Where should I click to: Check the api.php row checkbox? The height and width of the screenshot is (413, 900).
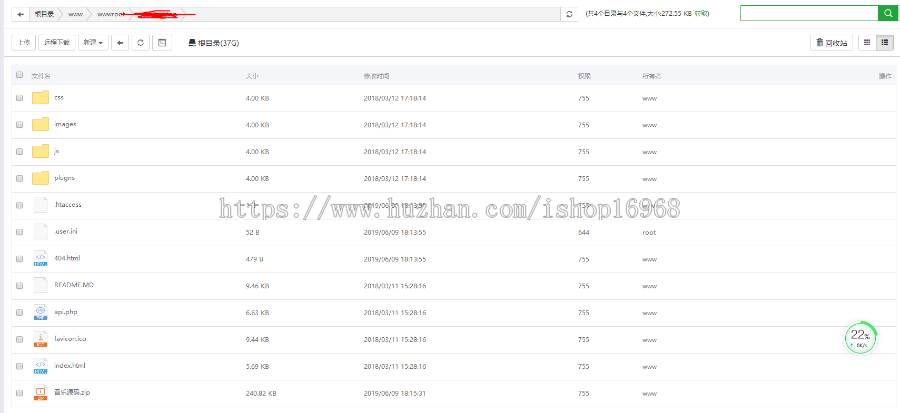[x=20, y=313]
